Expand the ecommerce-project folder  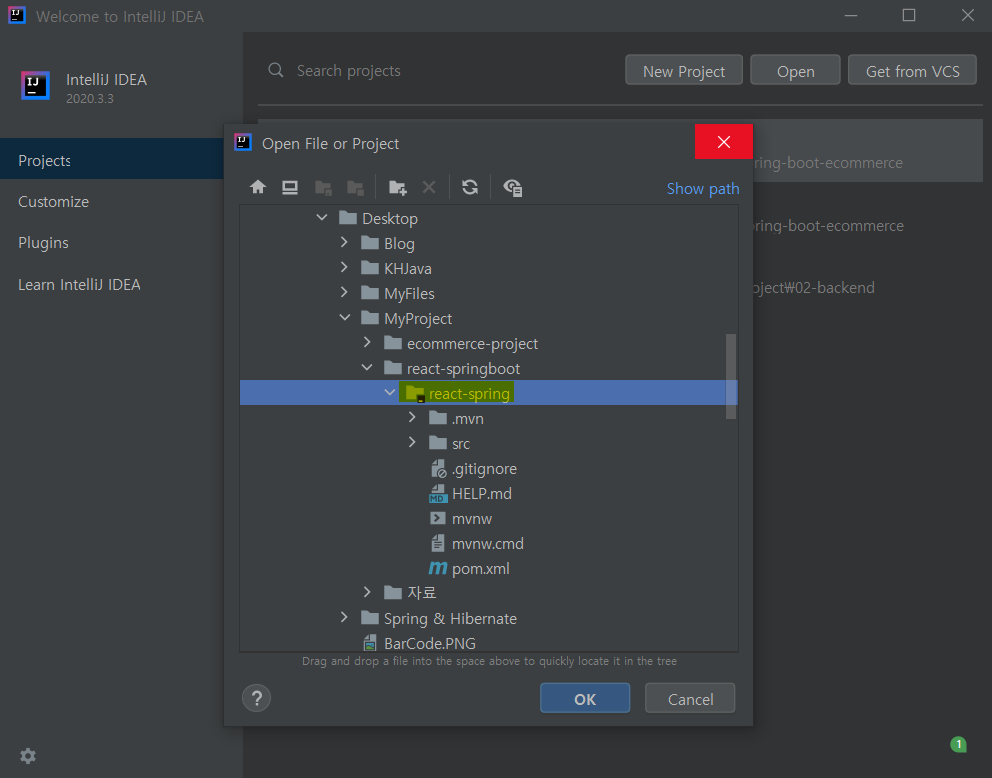(x=367, y=342)
